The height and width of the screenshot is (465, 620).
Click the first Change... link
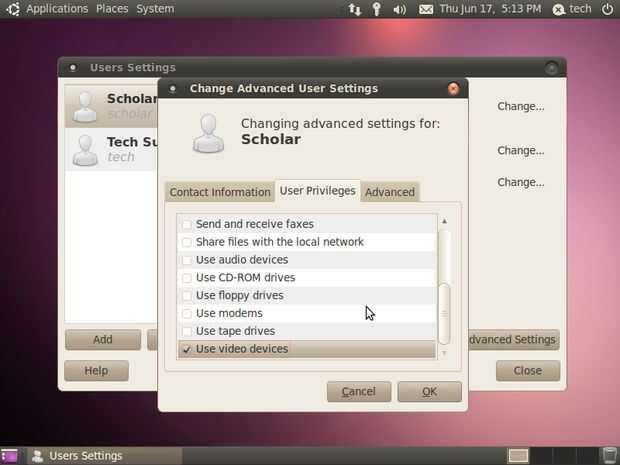(x=520, y=106)
